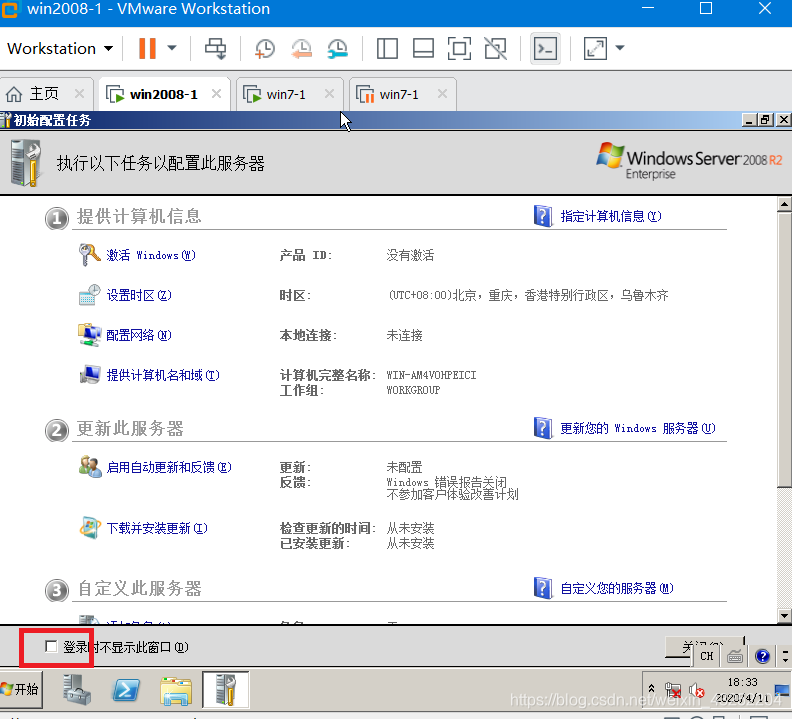
Task: Enter full screen mode
Action: coord(459,49)
